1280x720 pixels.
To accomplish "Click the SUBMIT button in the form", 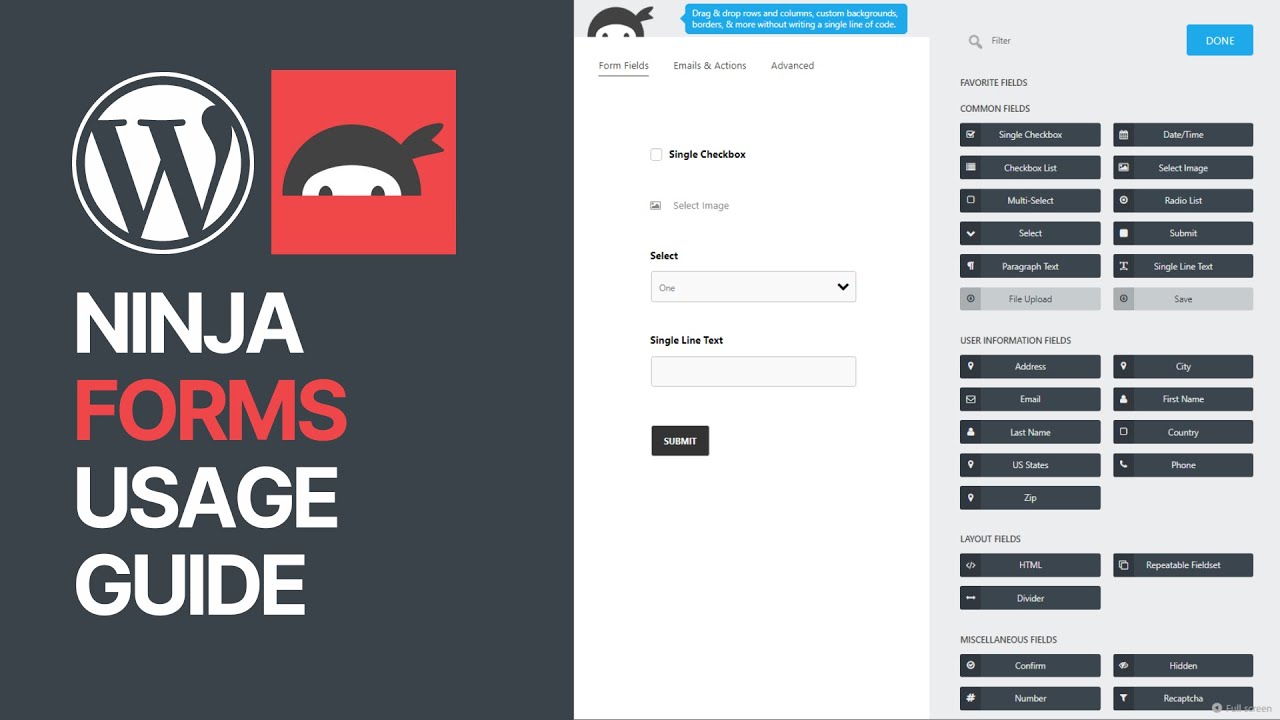I will (680, 441).
